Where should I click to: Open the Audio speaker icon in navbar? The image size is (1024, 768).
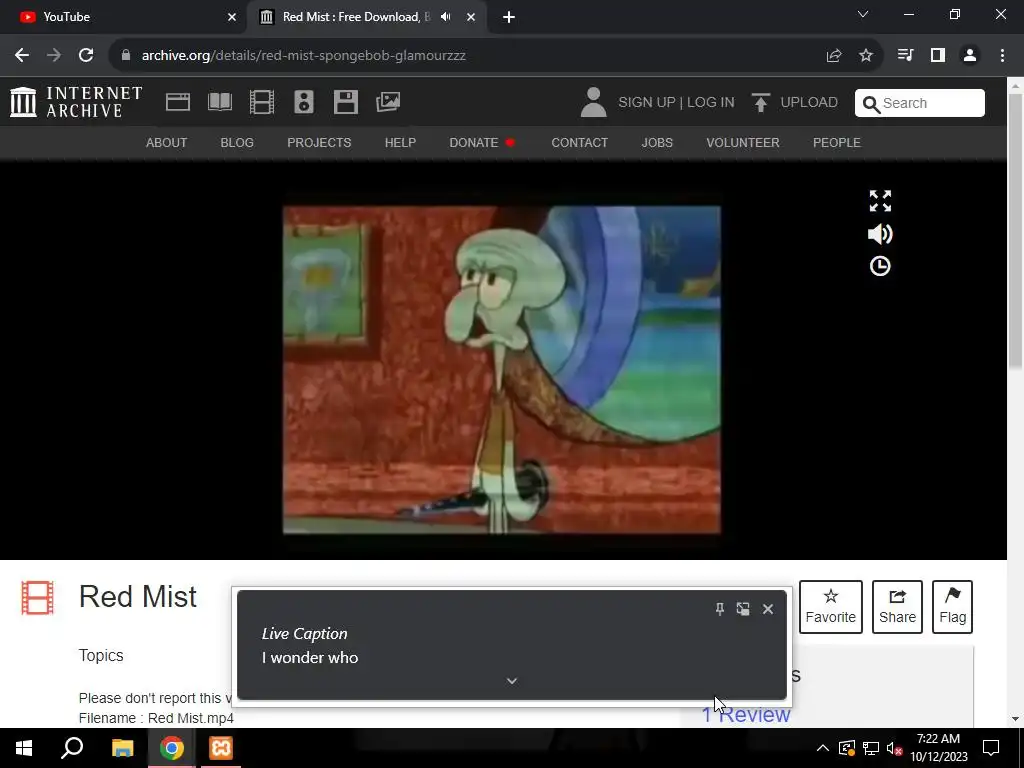coord(304,102)
